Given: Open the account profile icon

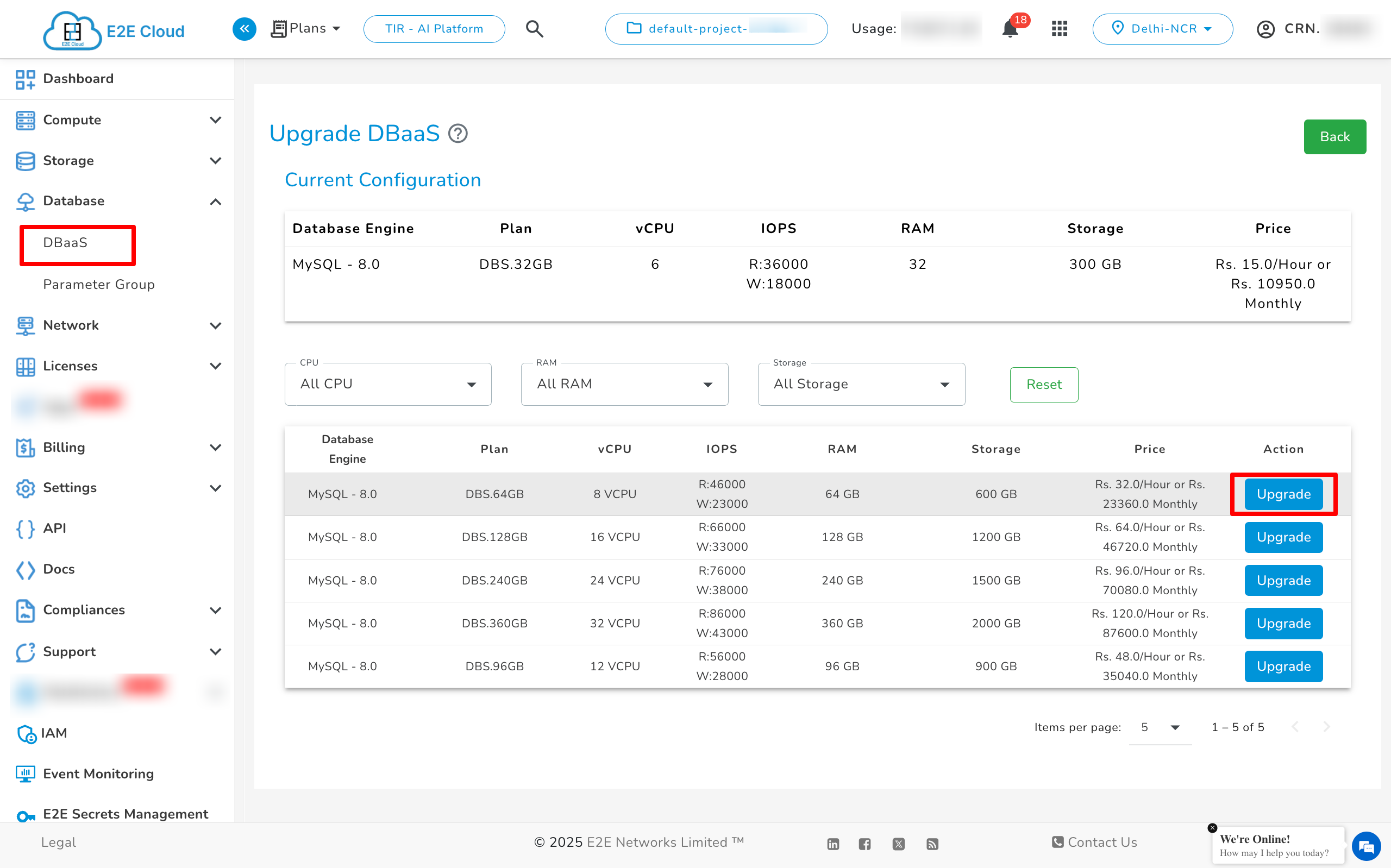Looking at the screenshot, I should pos(1267,29).
